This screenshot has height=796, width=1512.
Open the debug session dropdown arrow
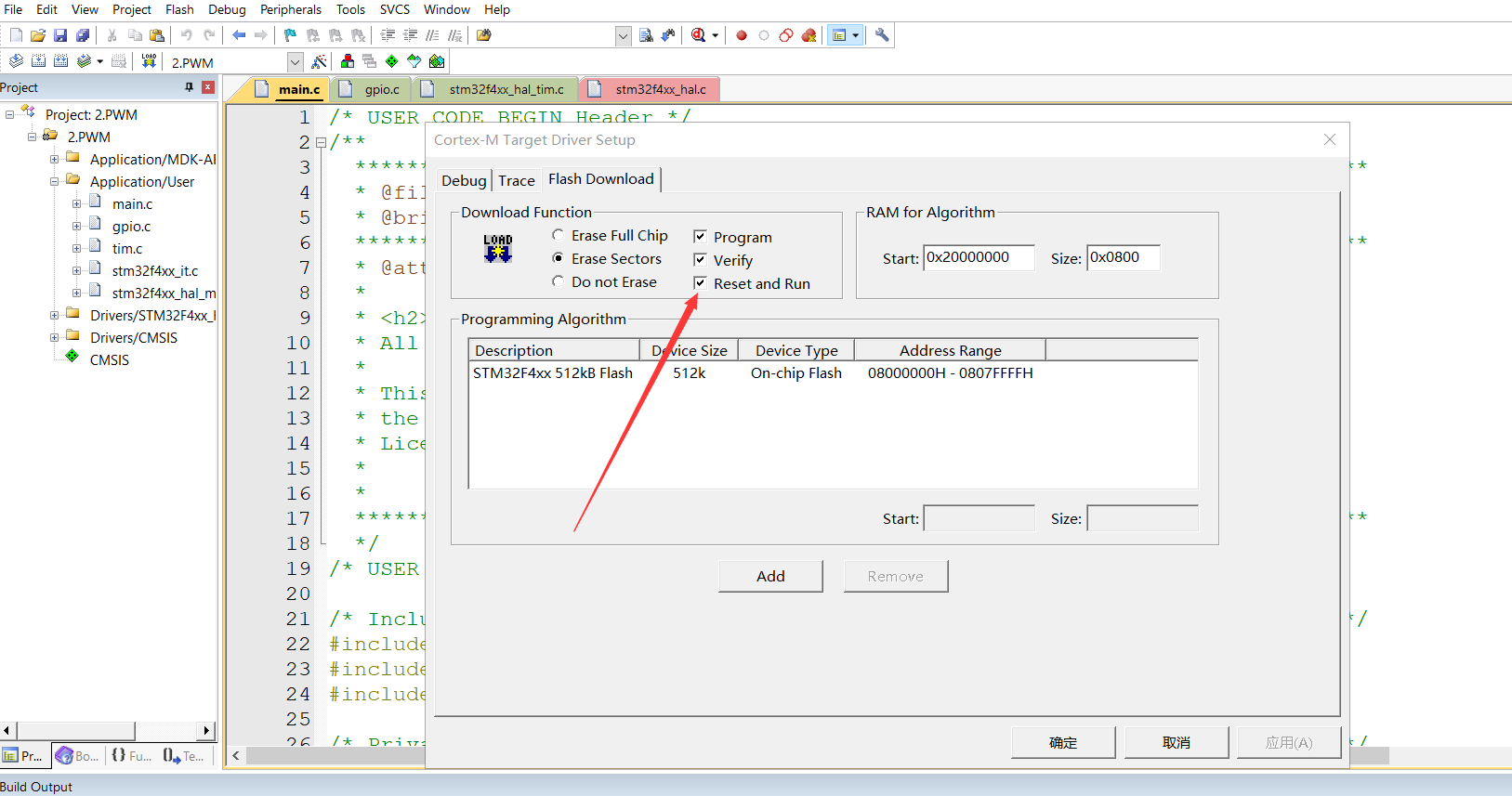(716, 35)
